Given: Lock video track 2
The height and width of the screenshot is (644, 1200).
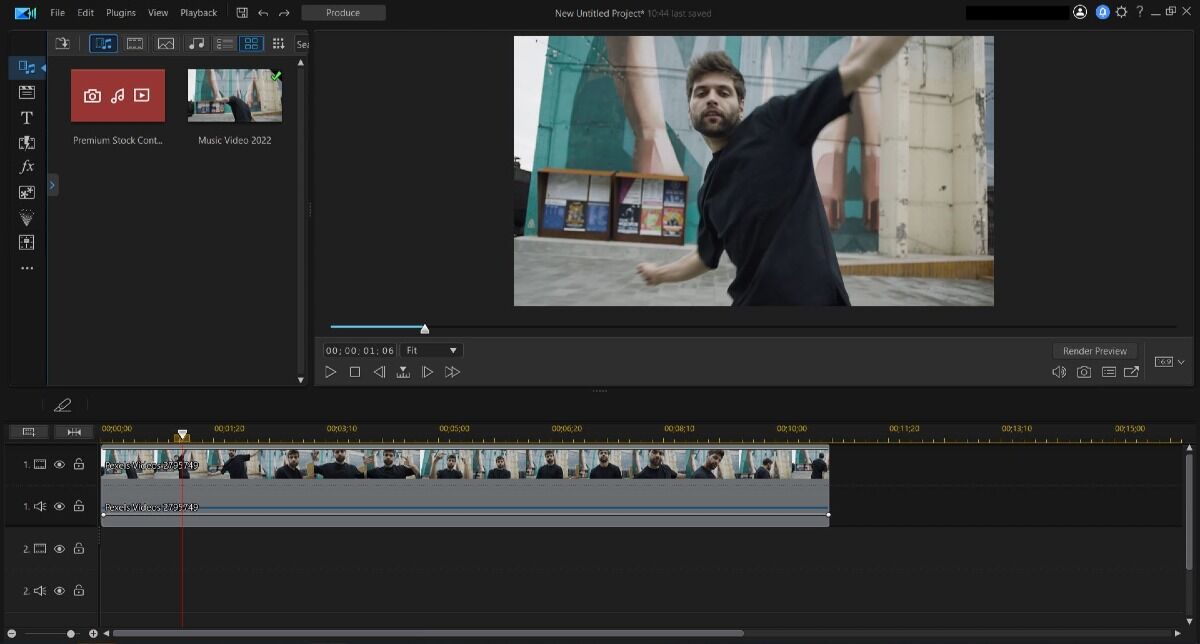Looking at the screenshot, I should click(79, 548).
